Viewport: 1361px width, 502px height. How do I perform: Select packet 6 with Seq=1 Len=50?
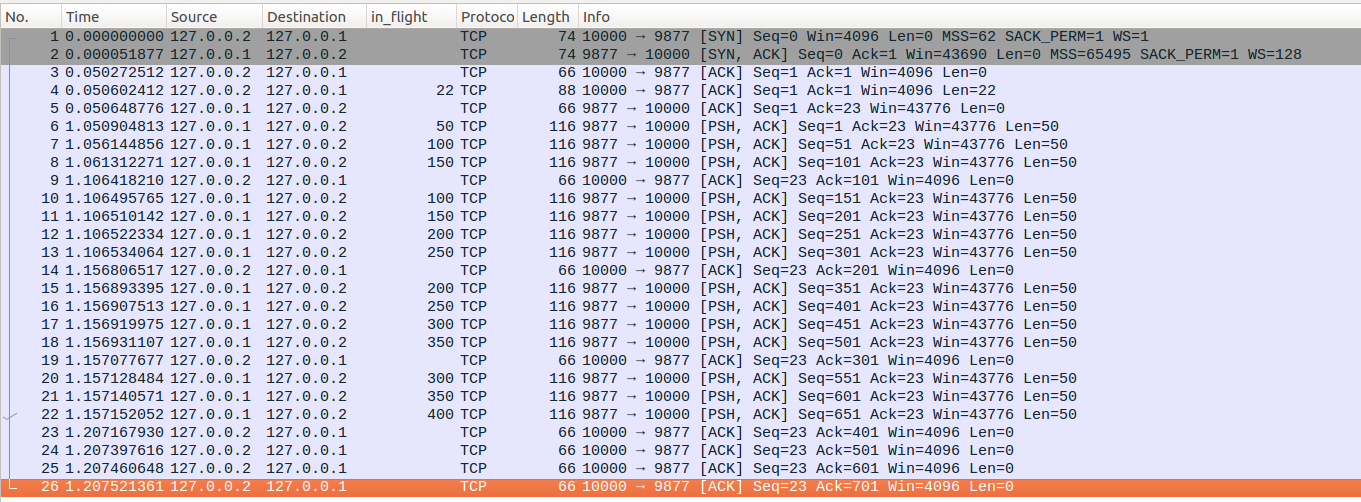click(x=680, y=127)
